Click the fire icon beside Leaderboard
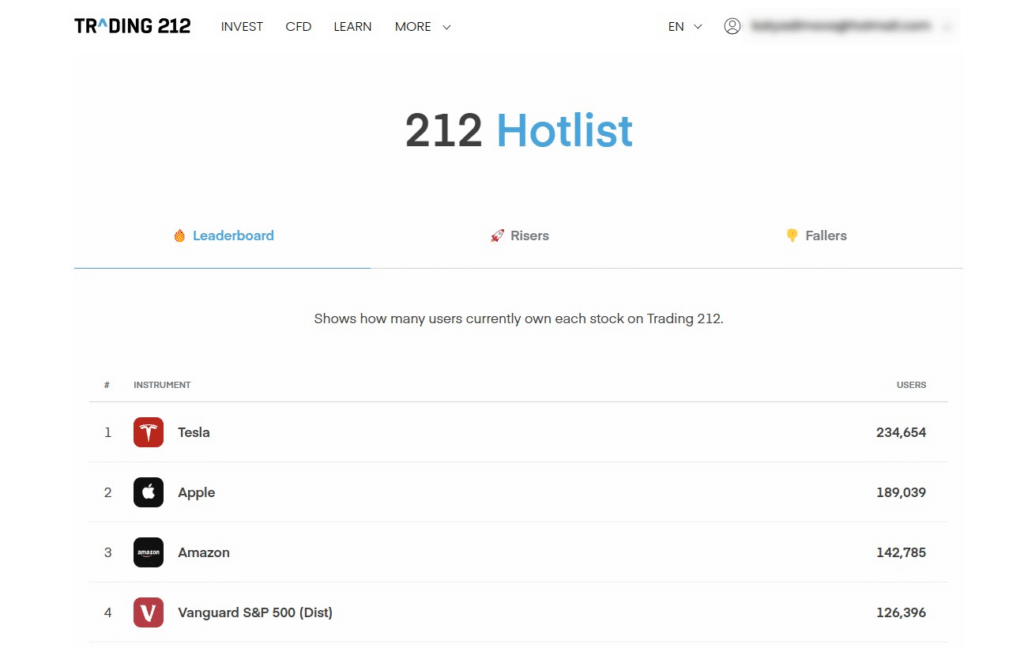The width and height of the screenshot is (1024, 648). pyautogui.click(x=179, y=236)
